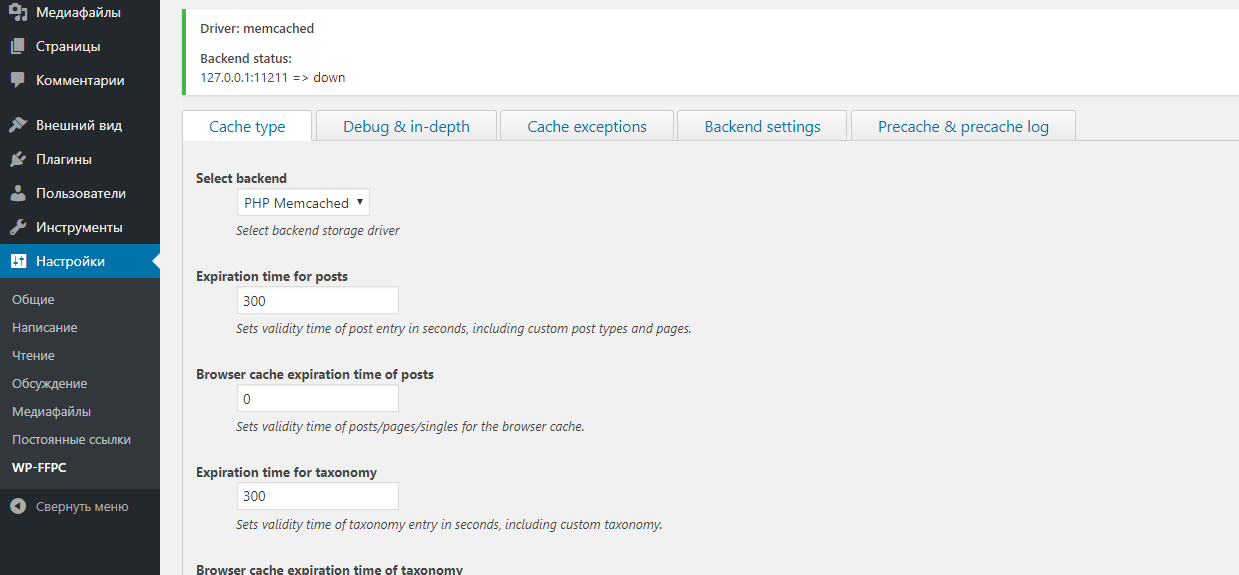Click the Plugins plug icon
Screen dimensions: 1239x575
(18, 159)
